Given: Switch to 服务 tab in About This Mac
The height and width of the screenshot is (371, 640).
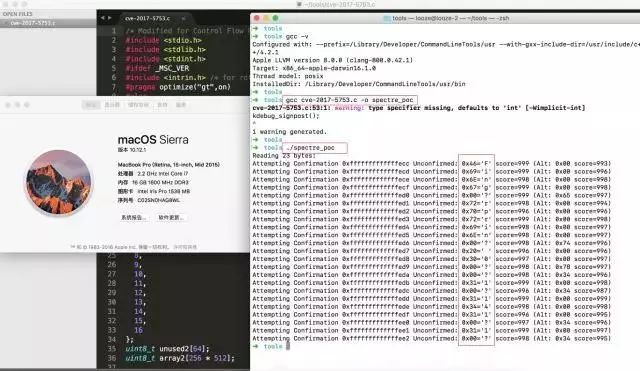Looking at the screenshot, I should [x=181, y=105].
